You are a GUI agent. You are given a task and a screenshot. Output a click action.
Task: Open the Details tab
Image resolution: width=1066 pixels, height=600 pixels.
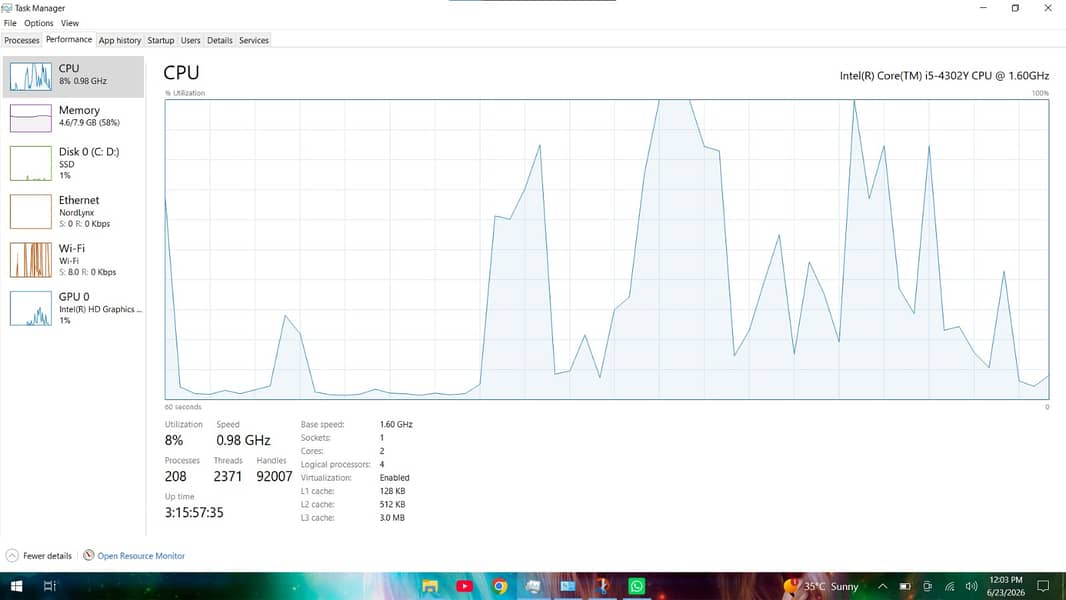point(220,40)
